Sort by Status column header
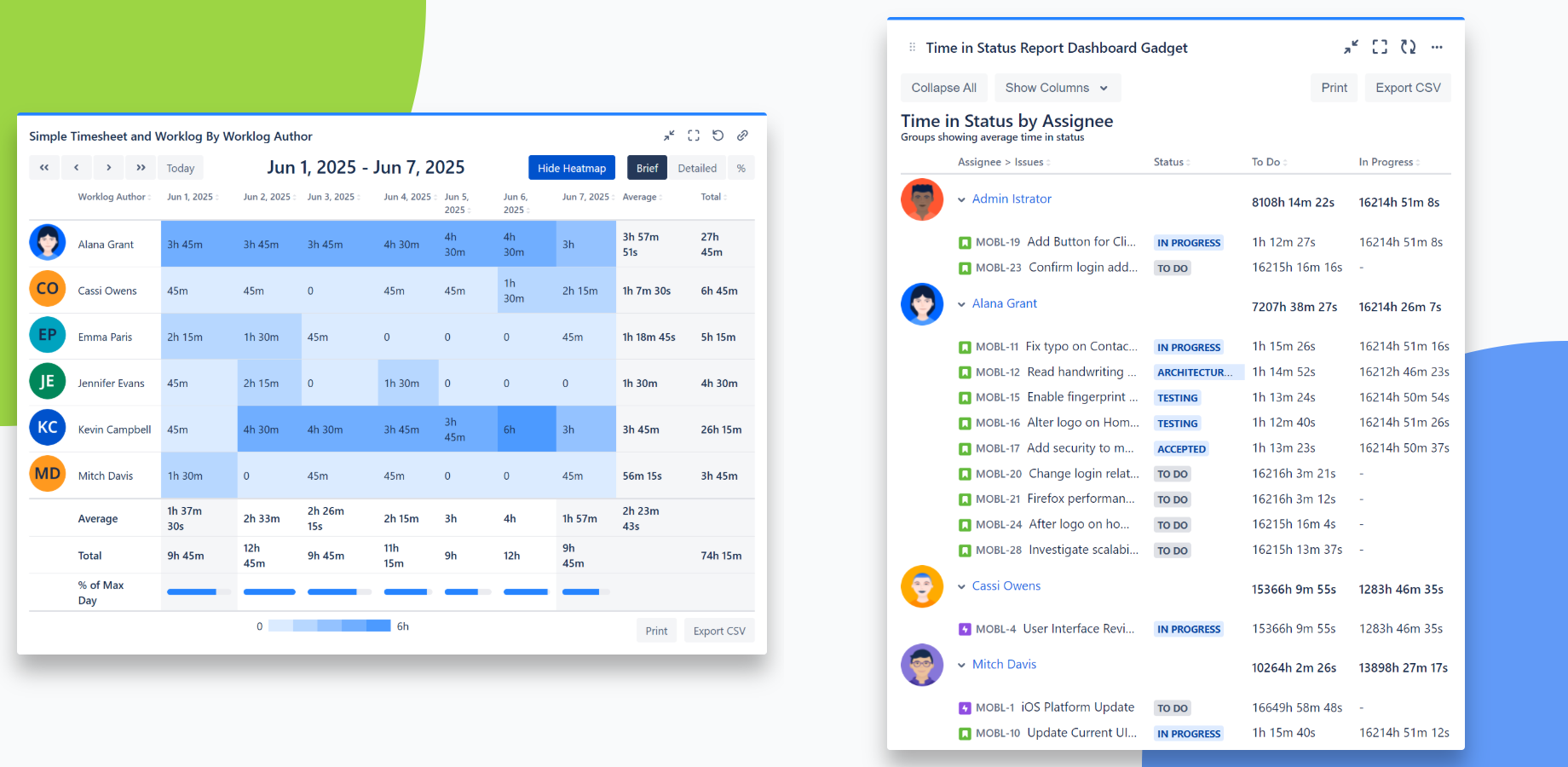The height and width of the screenshot is (767, 1568). (1172, 162)
